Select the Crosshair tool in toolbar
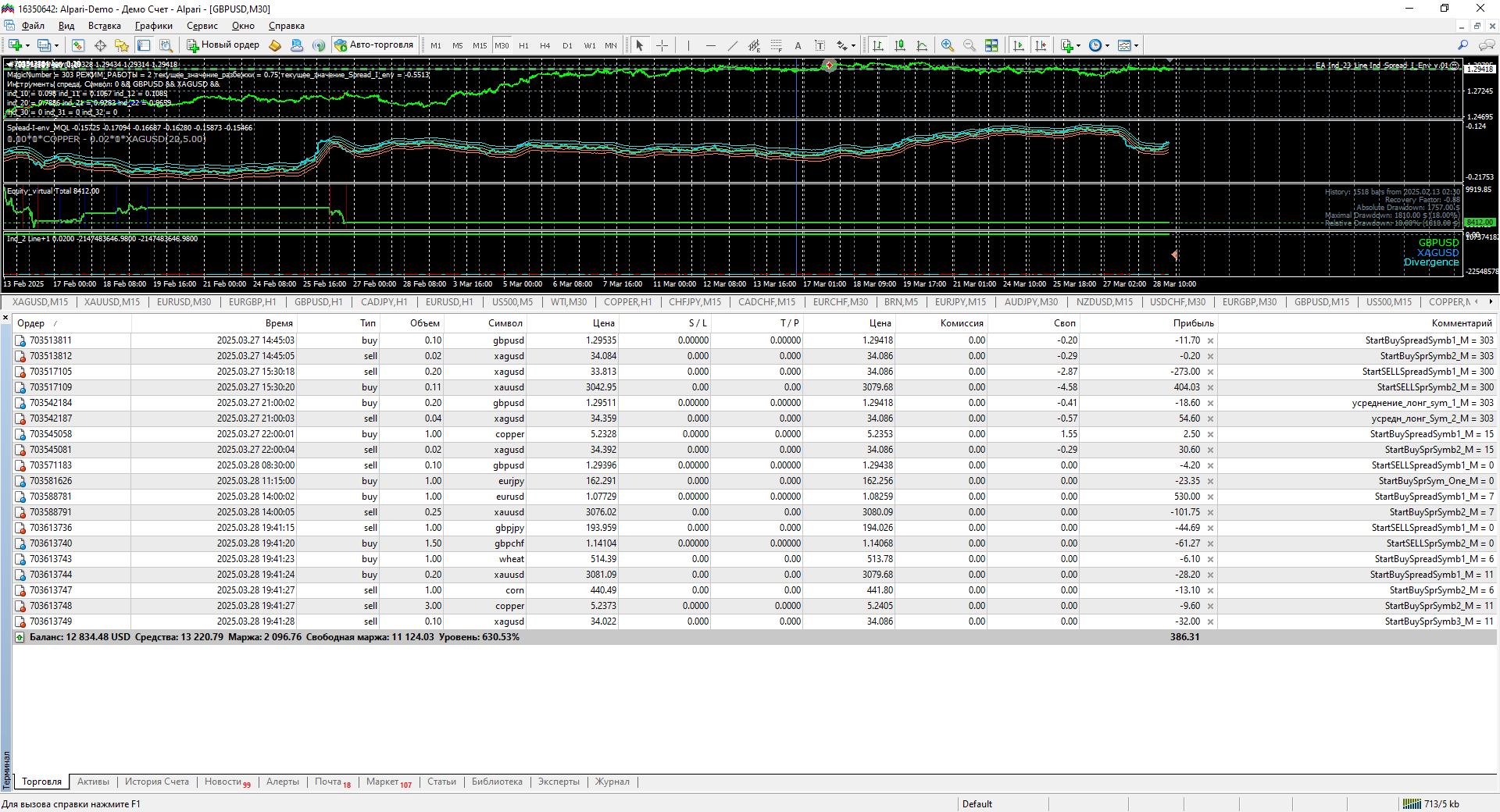Image resolution: width=1500 pixels, height=812 pixels. point(662,45)
